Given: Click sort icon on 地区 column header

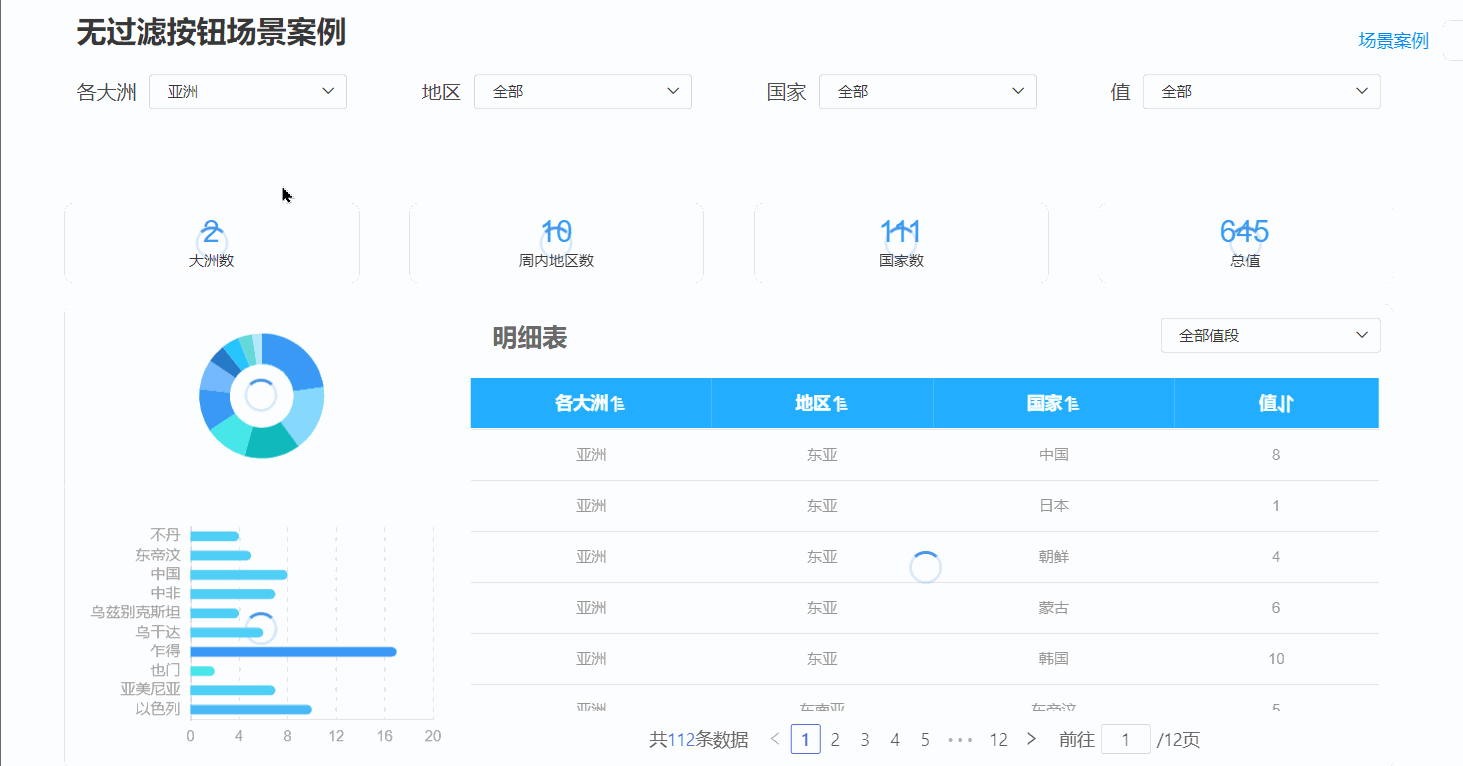Looking at the screenshot, I should [841, 404].
